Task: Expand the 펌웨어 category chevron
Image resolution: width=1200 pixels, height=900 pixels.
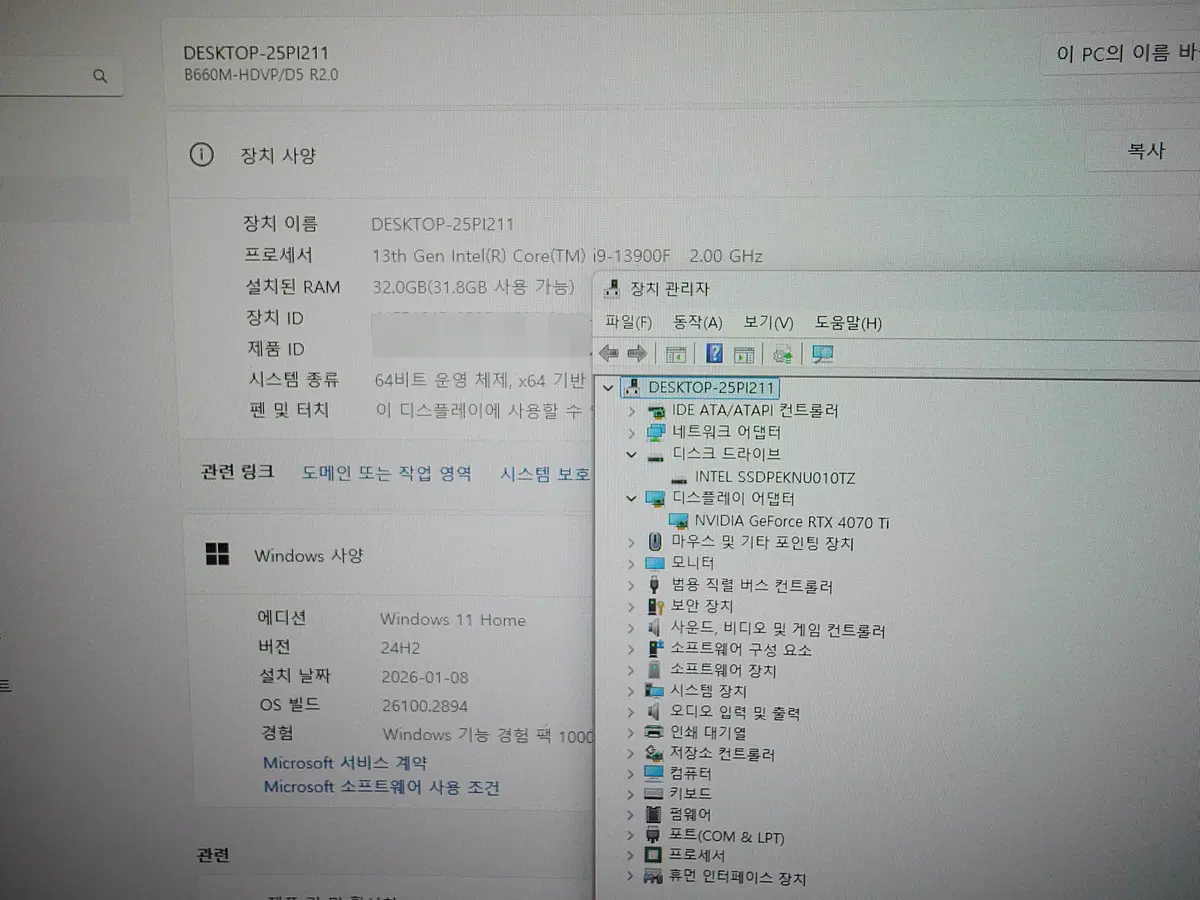Action: pyautogui.click(x=630, y=815)
